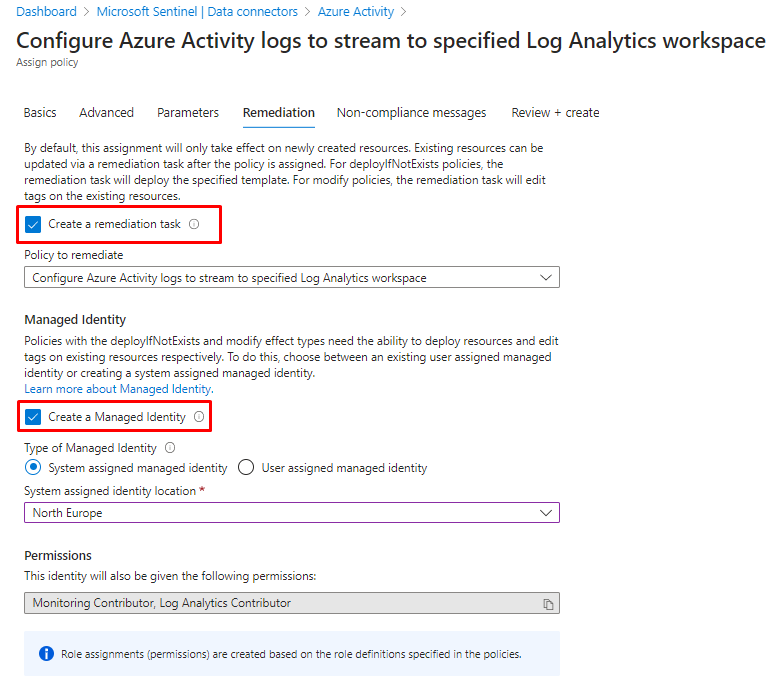Toggle the Create a remediation task checkbox
The height and width of the screenshot is (686, 768).
point(34,224)
